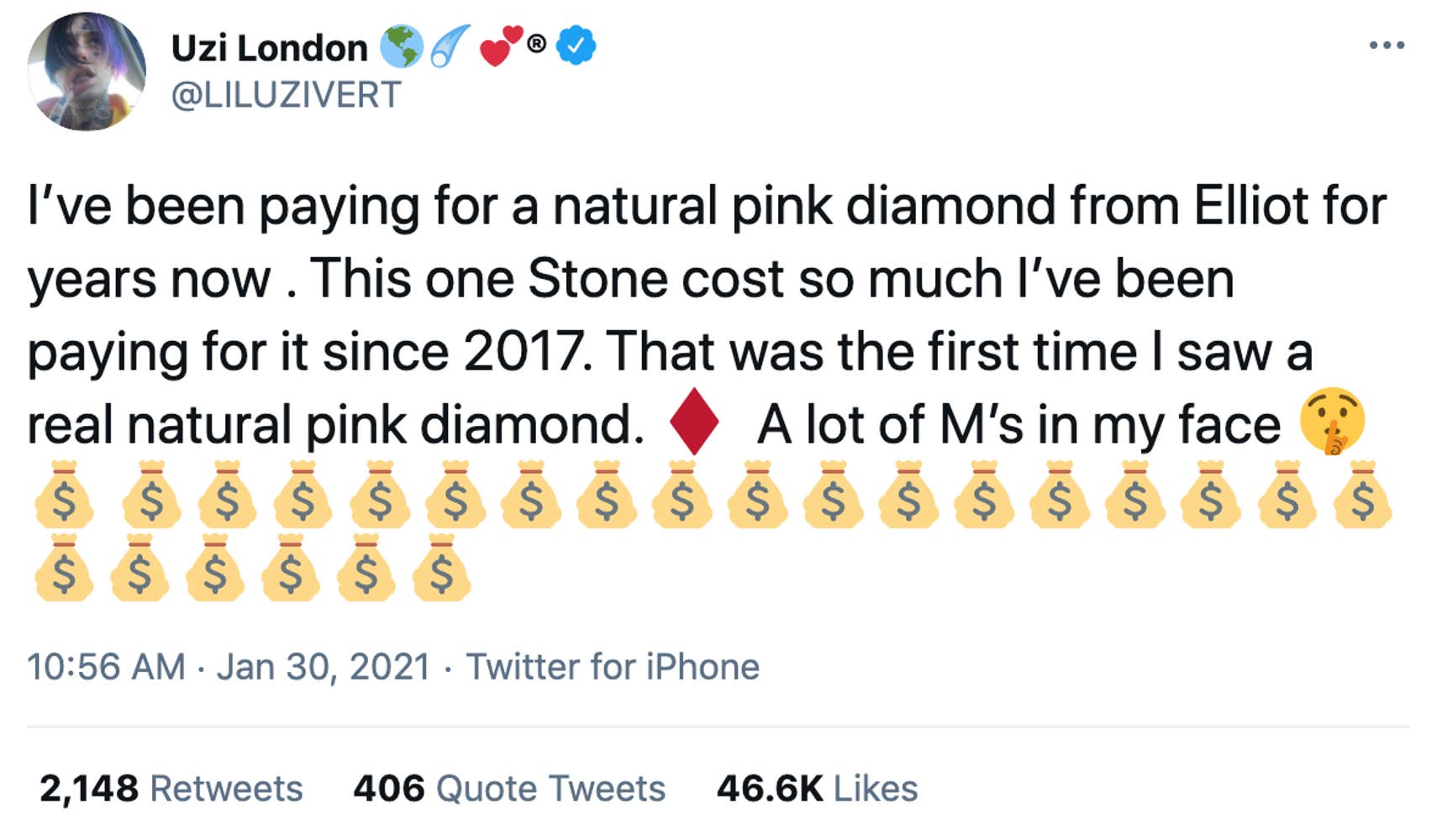Open the 10:56 AM timestamp
Image resolution: width=1442 pixels, height=840 pixels.
click(106, 667)
